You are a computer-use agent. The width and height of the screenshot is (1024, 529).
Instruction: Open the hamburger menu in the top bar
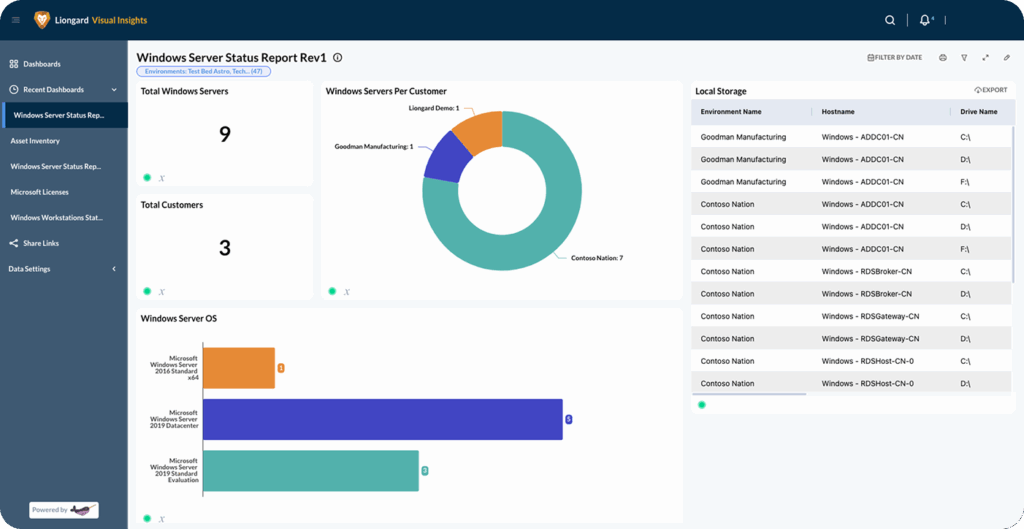click(x=16, y=20)
